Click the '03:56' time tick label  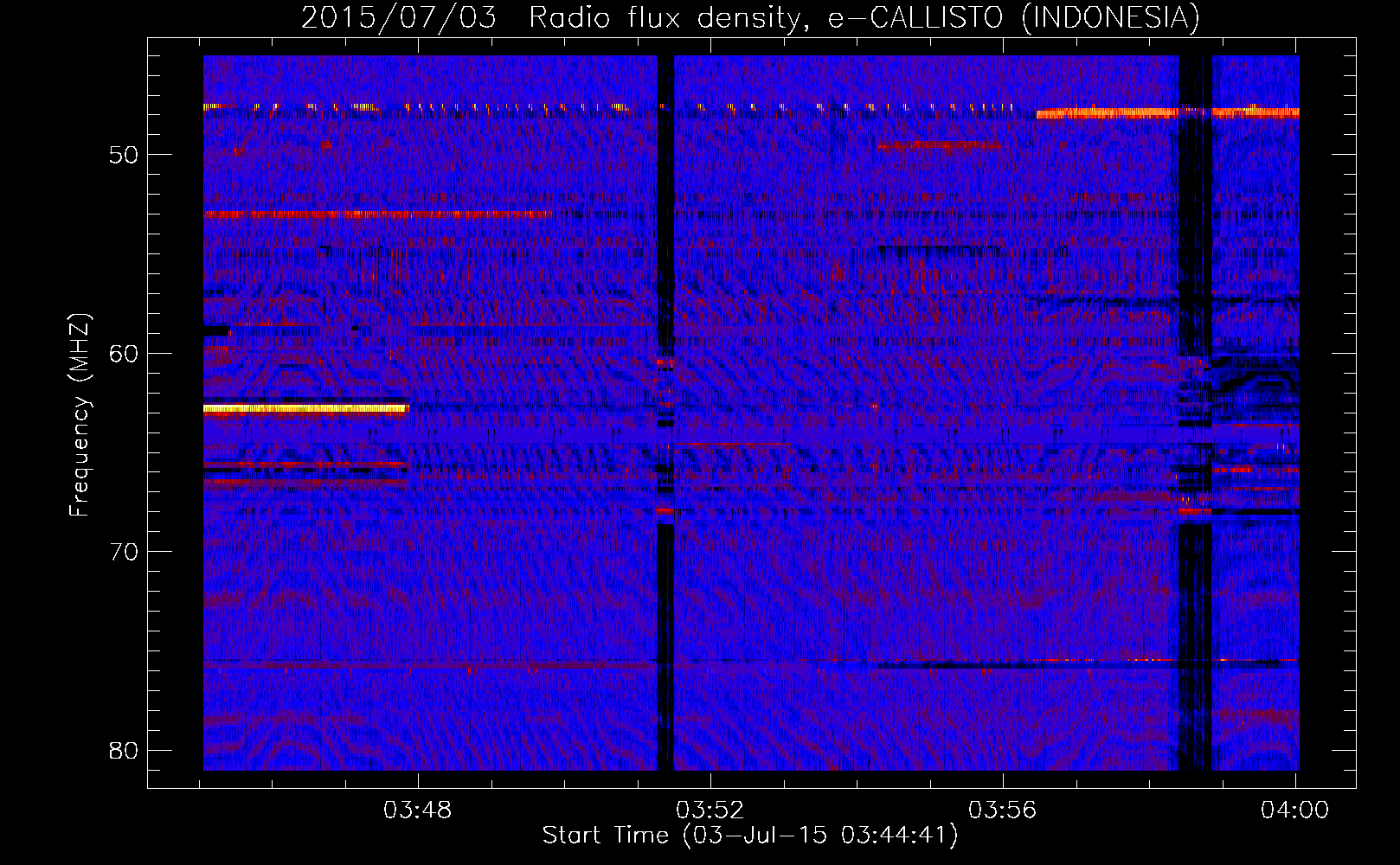click(x=1002, y=810)
